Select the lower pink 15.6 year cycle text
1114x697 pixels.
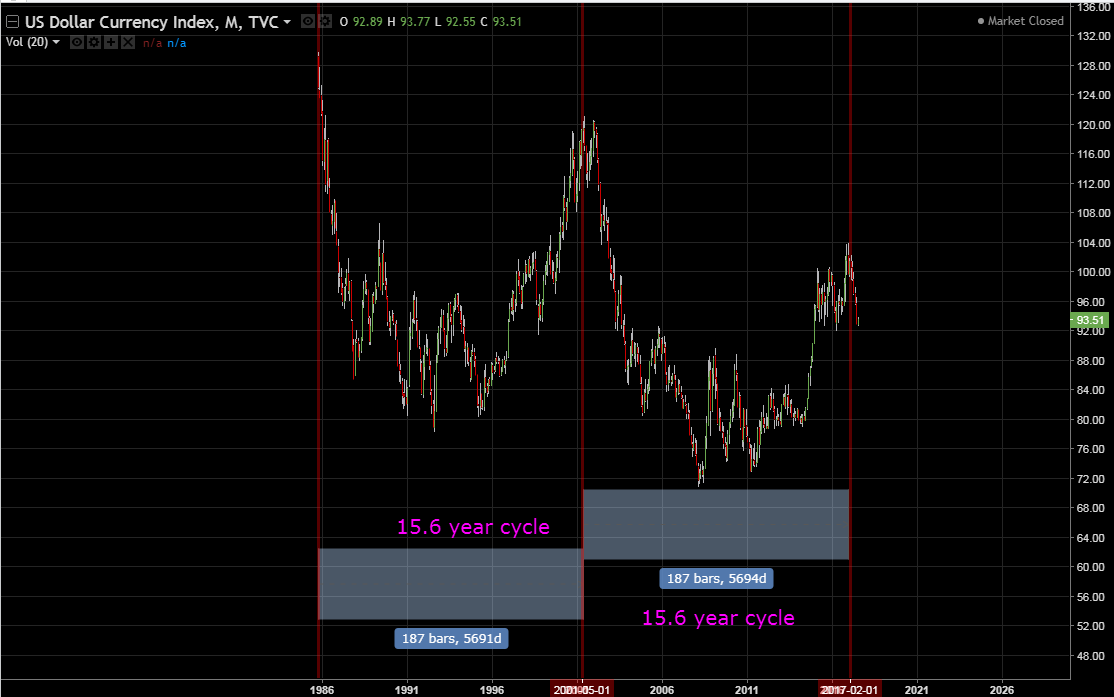click(718, 618)
